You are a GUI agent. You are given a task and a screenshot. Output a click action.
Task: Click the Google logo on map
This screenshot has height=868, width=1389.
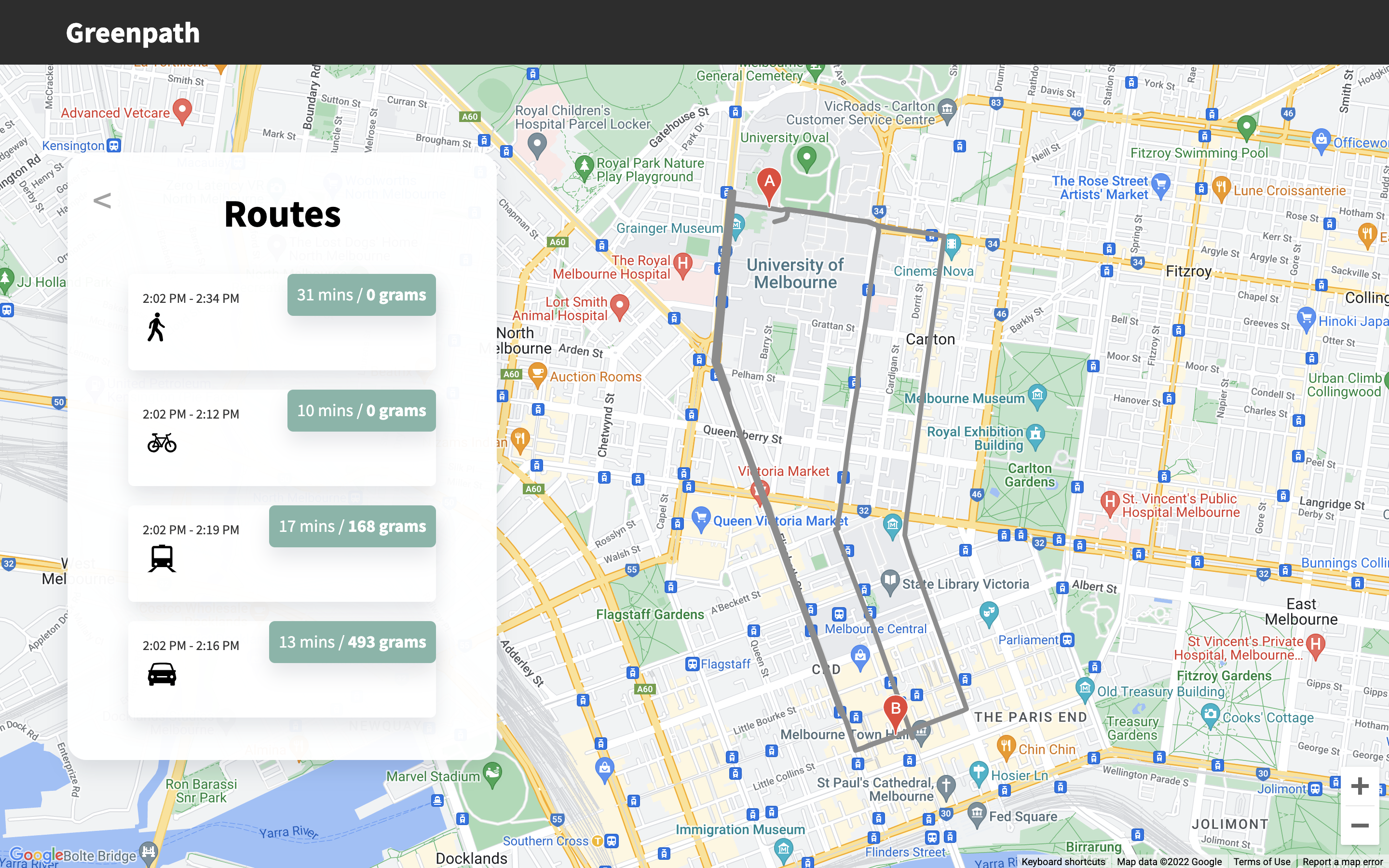click(36, 855)
